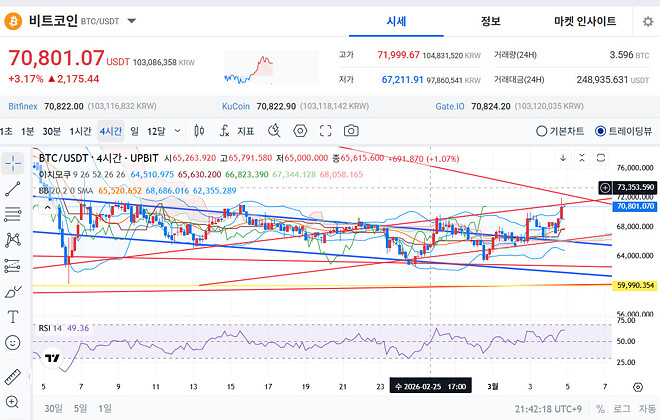Expand more time interval options chevron

(178, 131)
